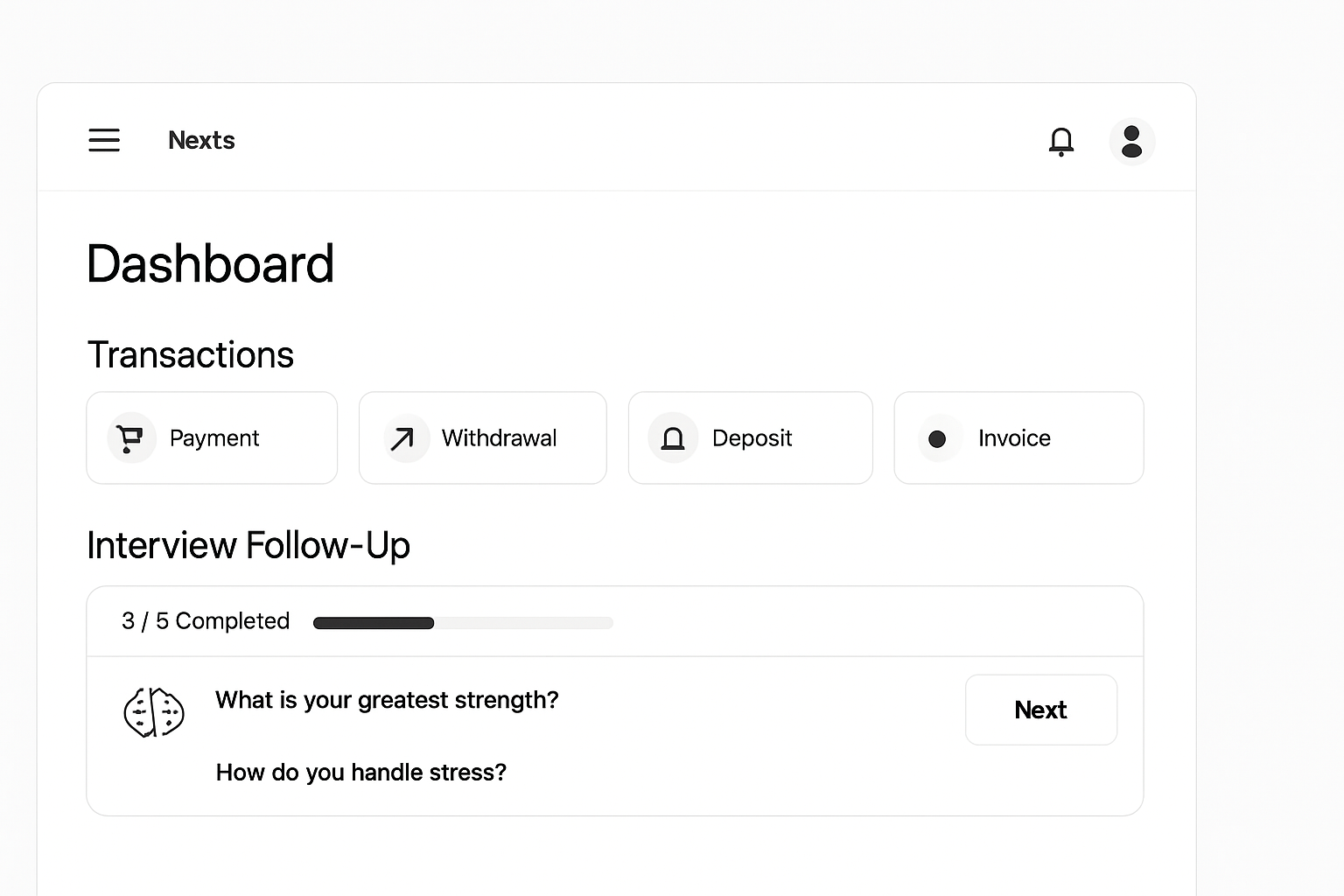1344x896 pixels.
Task: Select the Withdrawal transaction card
Action: coord(483,437)
